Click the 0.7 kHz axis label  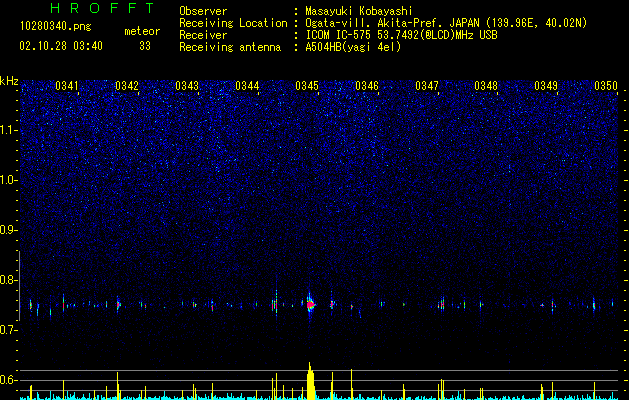click(8, 330)
